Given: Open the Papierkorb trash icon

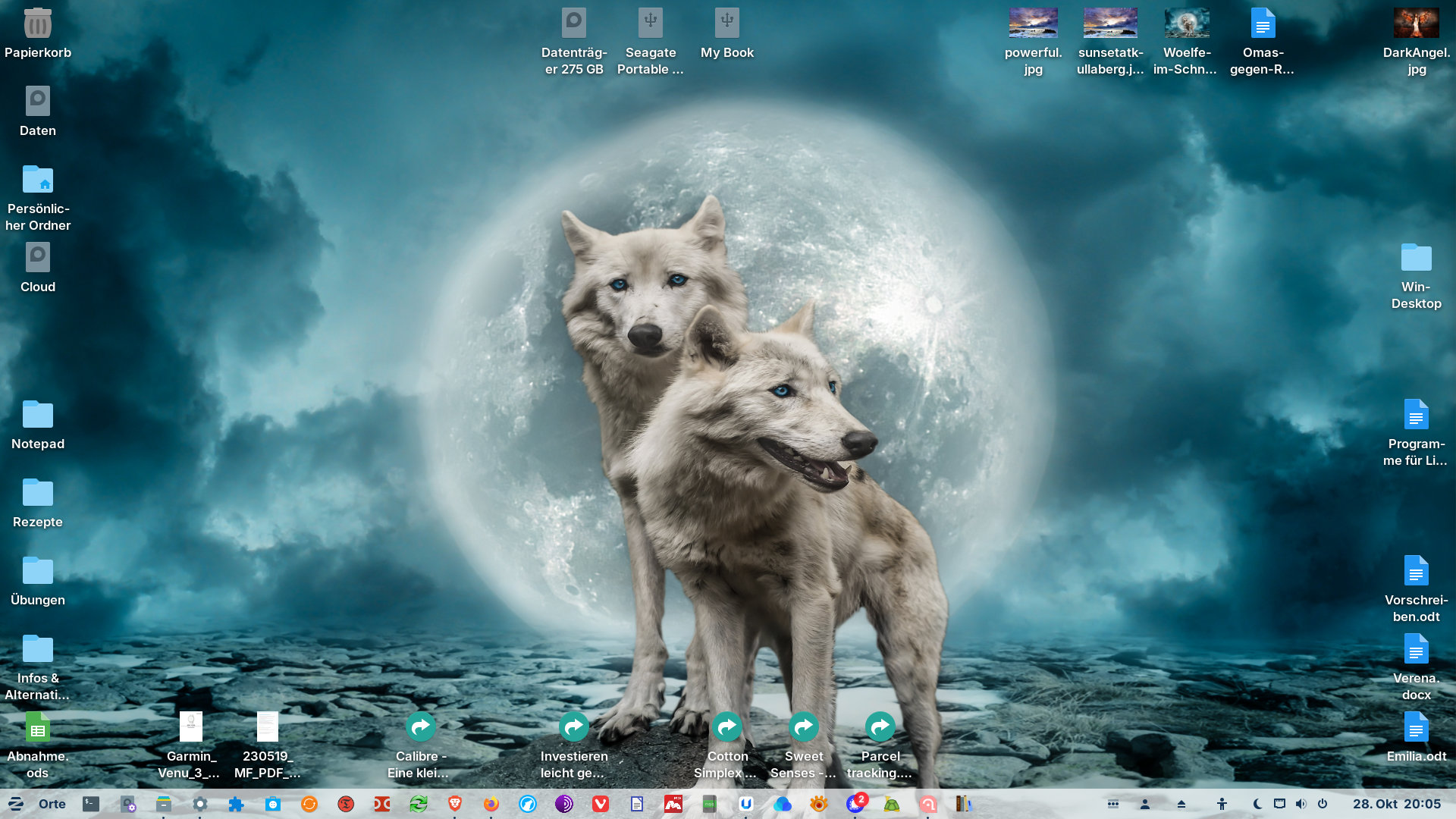Looking at the screenshot, I should pos(37,24).
